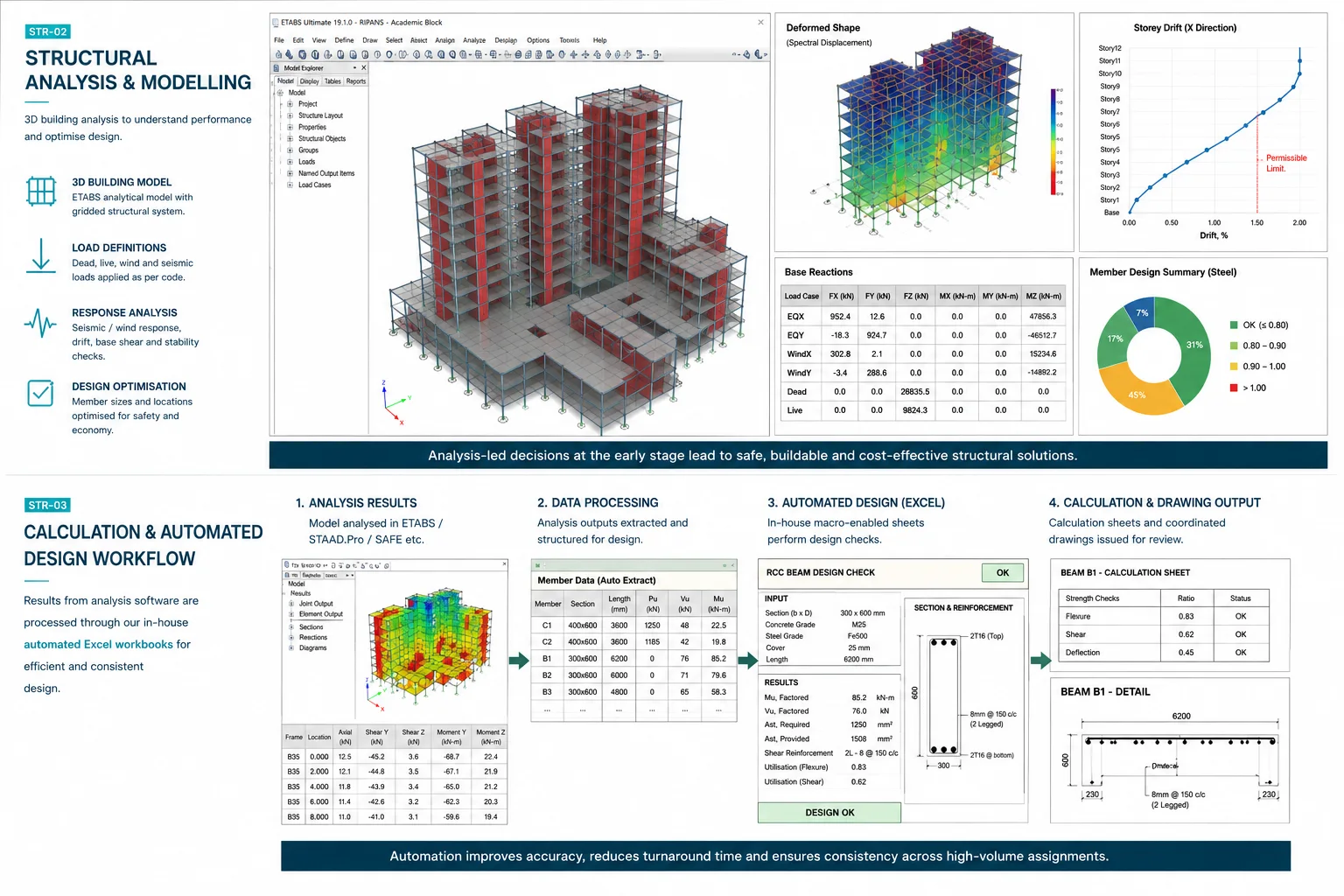Click the STR-02 tag

click(x=47, y=31)
